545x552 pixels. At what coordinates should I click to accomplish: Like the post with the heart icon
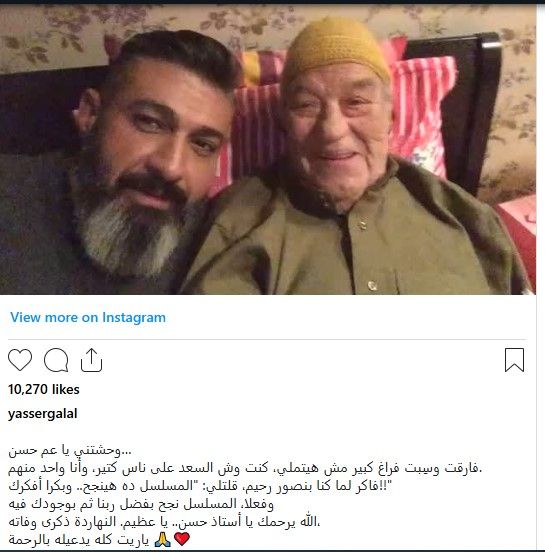click(20, 360)
